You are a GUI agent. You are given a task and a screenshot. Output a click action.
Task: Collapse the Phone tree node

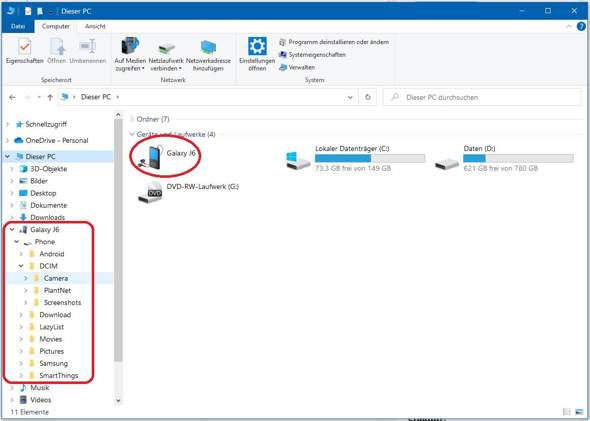click(17, 242)
